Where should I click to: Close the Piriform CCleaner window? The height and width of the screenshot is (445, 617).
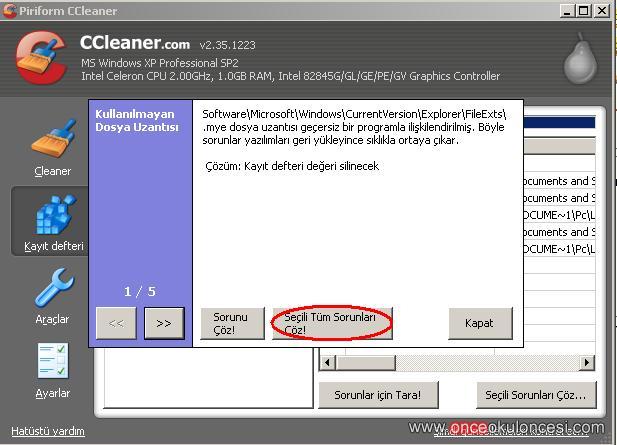point(602,11)
